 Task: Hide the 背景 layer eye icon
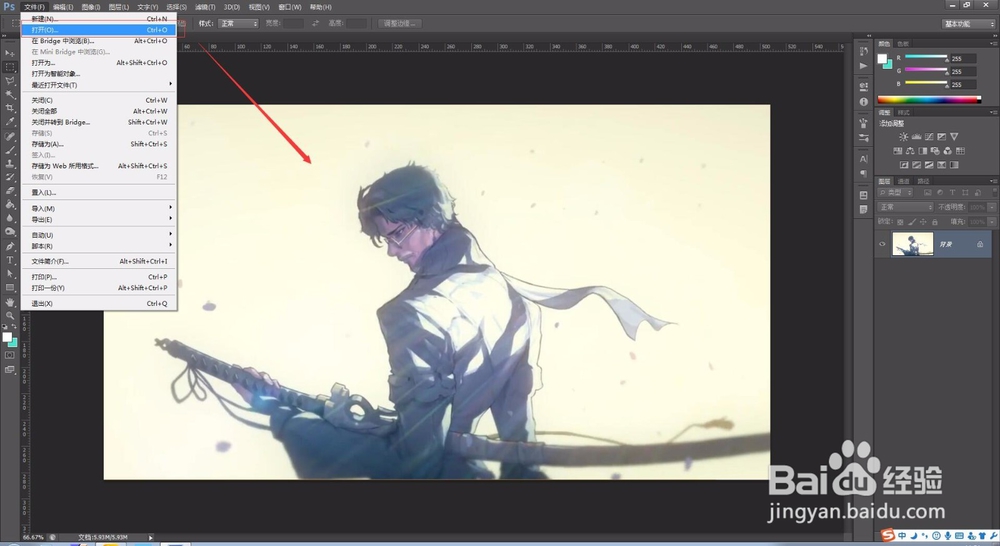tap(882, 244)
